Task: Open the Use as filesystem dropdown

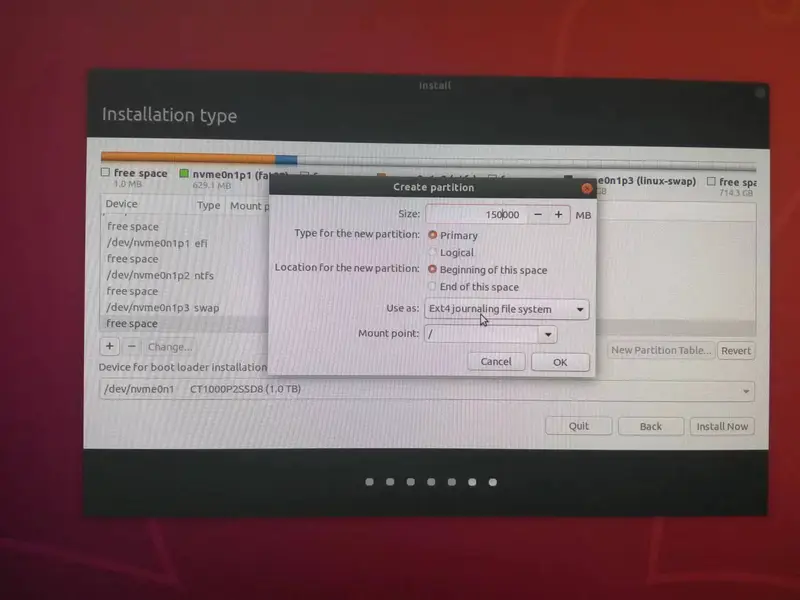Action: point(507,309)
